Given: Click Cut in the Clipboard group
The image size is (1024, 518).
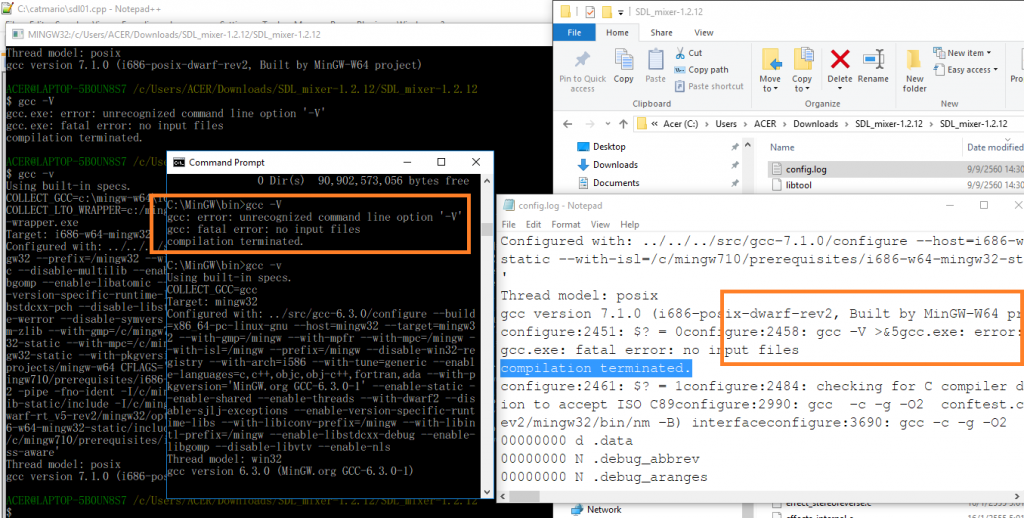Looking at the screenshot, I should click(x=688, y=53).
